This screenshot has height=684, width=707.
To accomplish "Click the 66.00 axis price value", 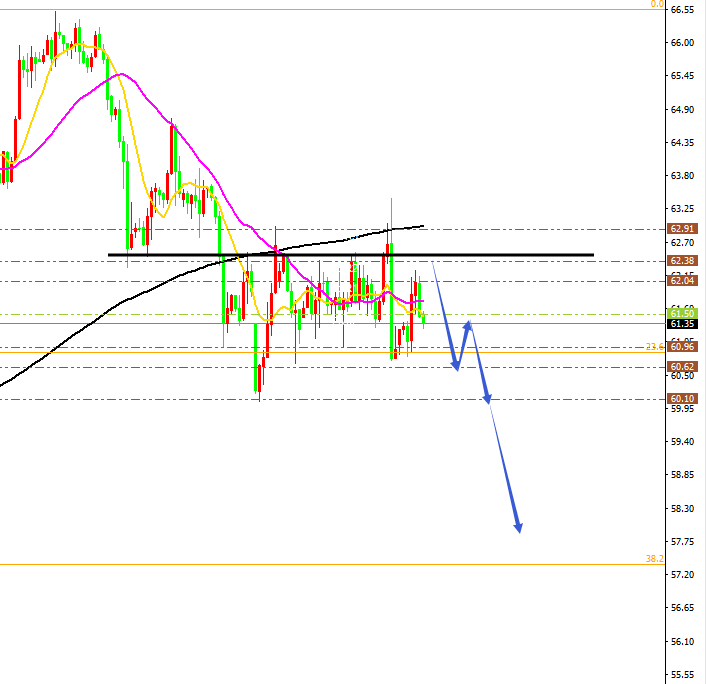I will [x=682, y=42].
